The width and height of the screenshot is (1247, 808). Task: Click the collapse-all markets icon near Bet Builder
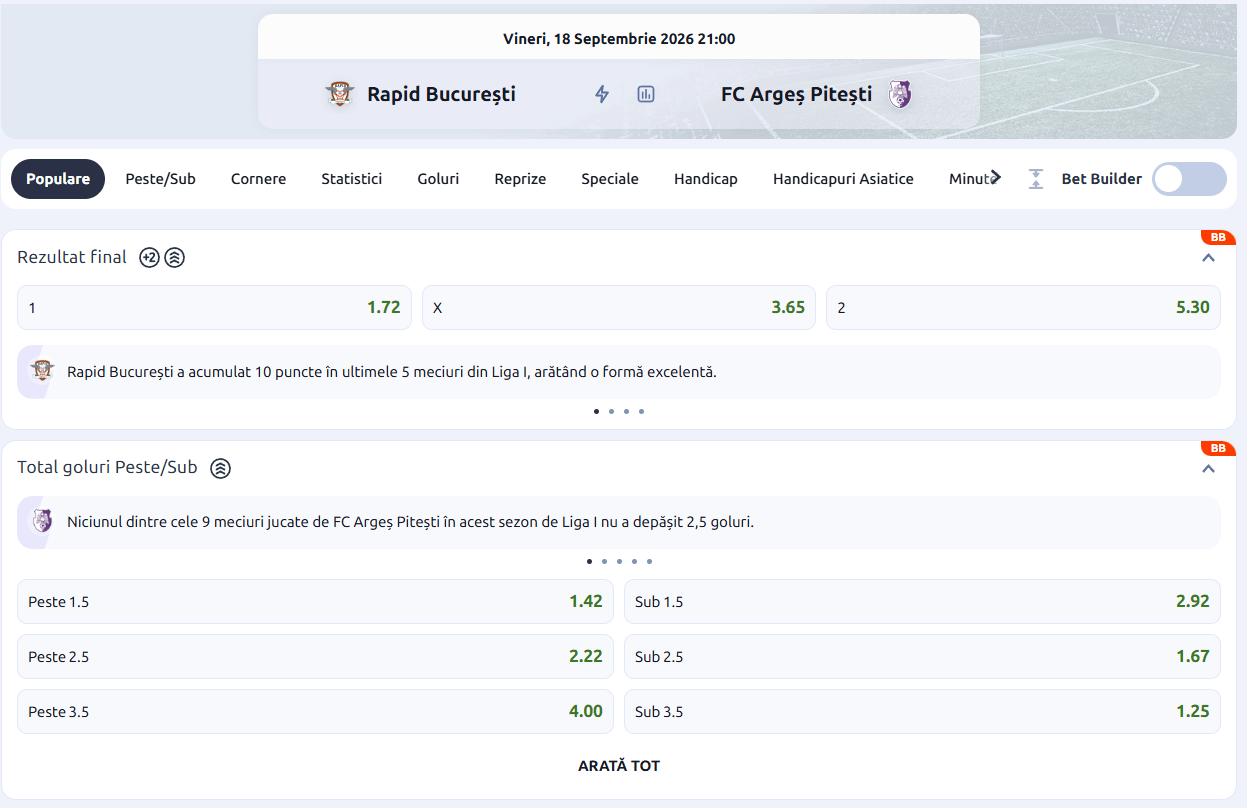pyautogui.click(x=1036, y=179)
